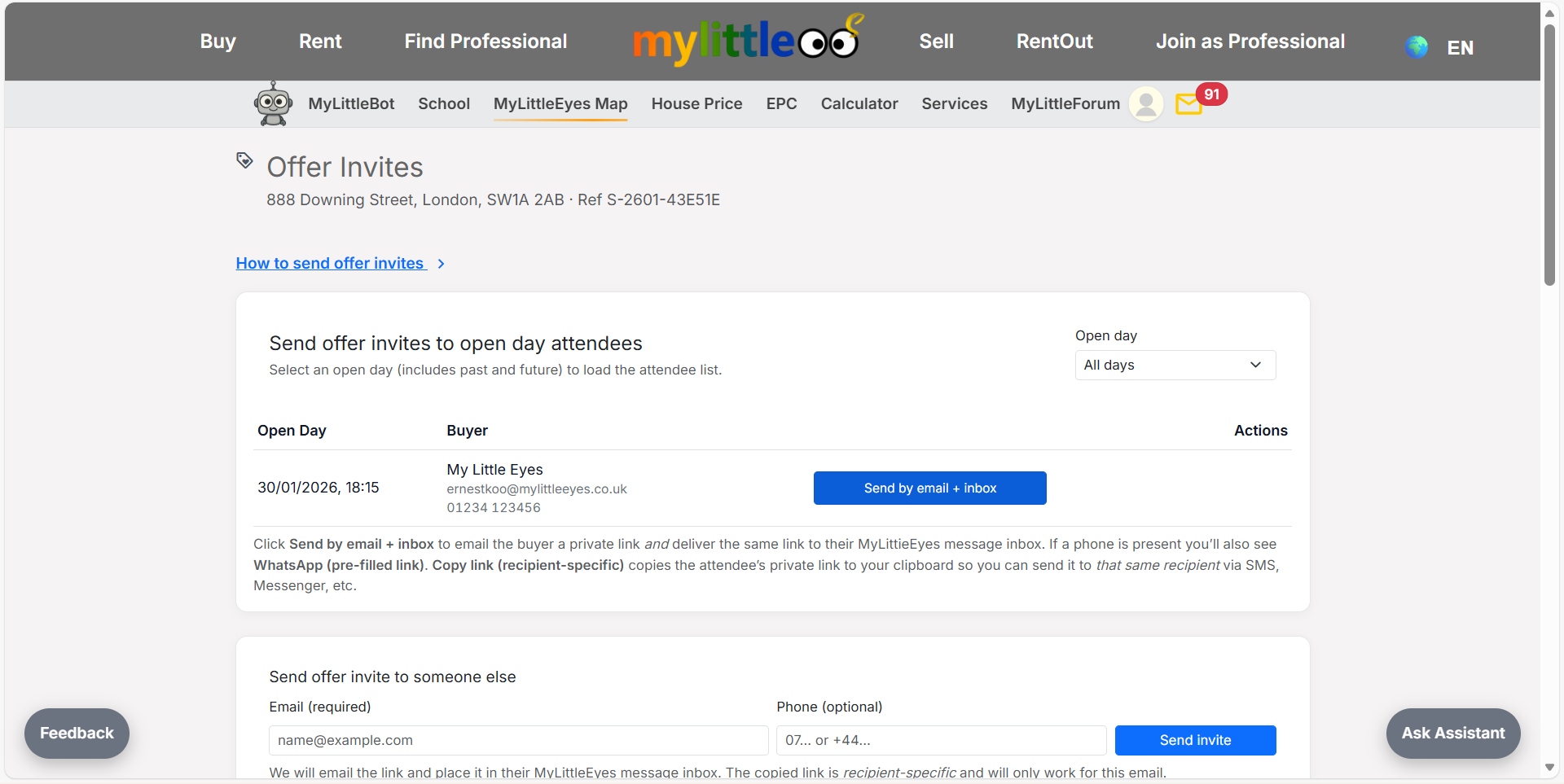
Task: Open the Buy menu
Action: click(x=217, y=42)
